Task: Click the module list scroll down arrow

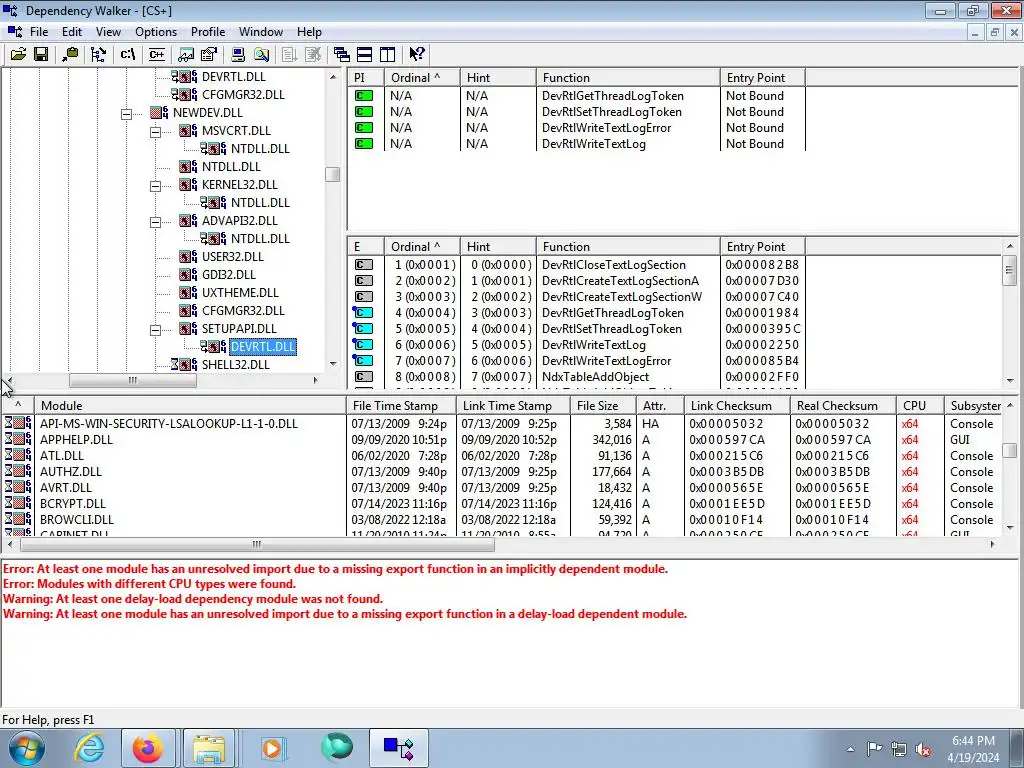Action: click(1010, 528)
